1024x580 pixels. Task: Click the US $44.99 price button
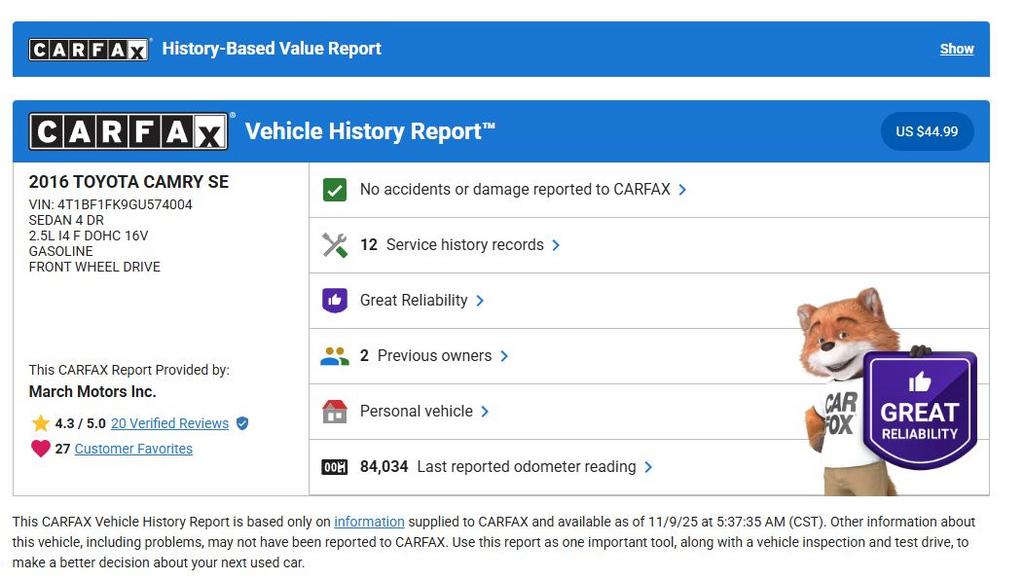pyautogui.click(x=926, y=132)
